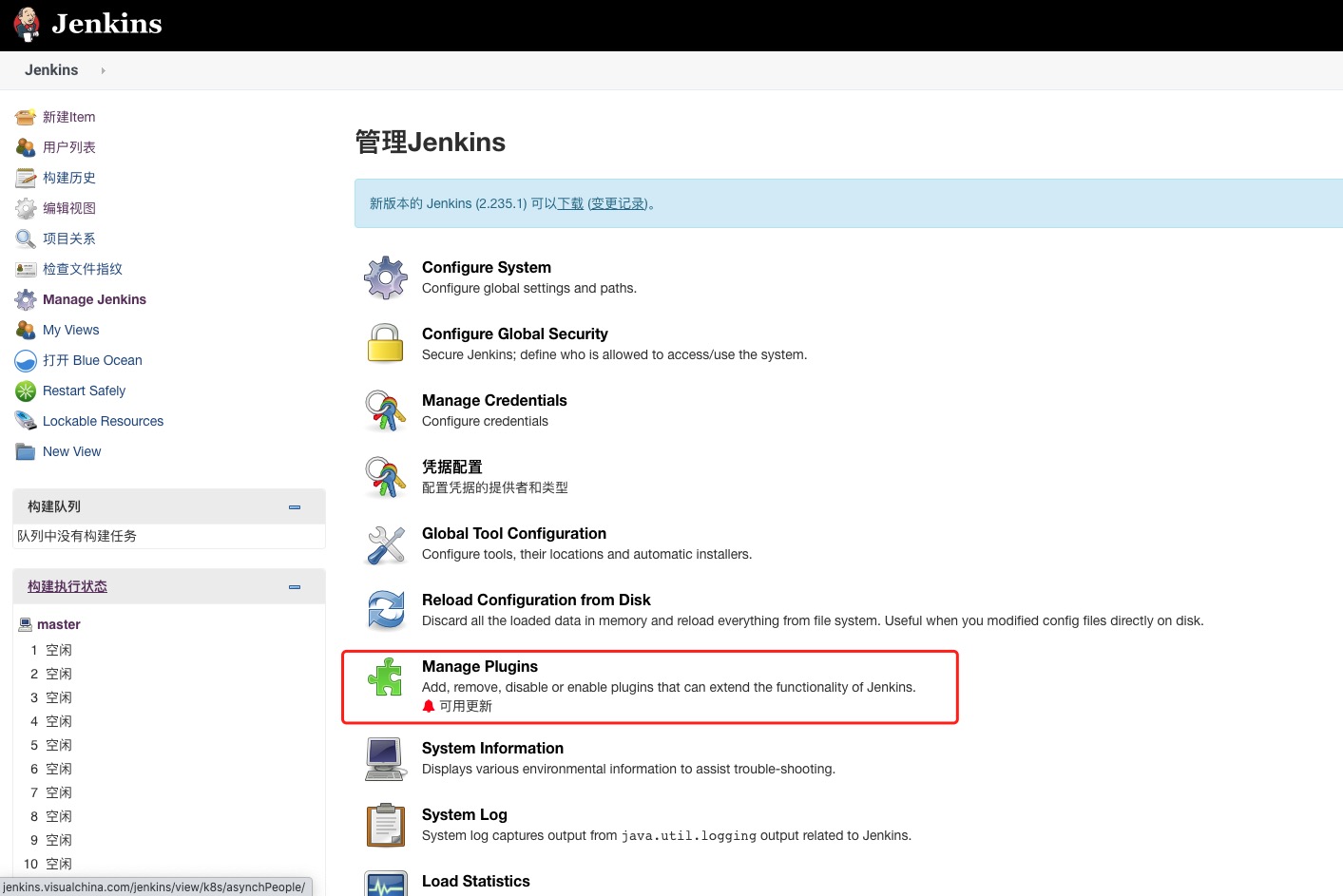Select 编辑视图 in the sidebar
The height and width of the screenshot is (896, 1343).
[x=68, y=208]
